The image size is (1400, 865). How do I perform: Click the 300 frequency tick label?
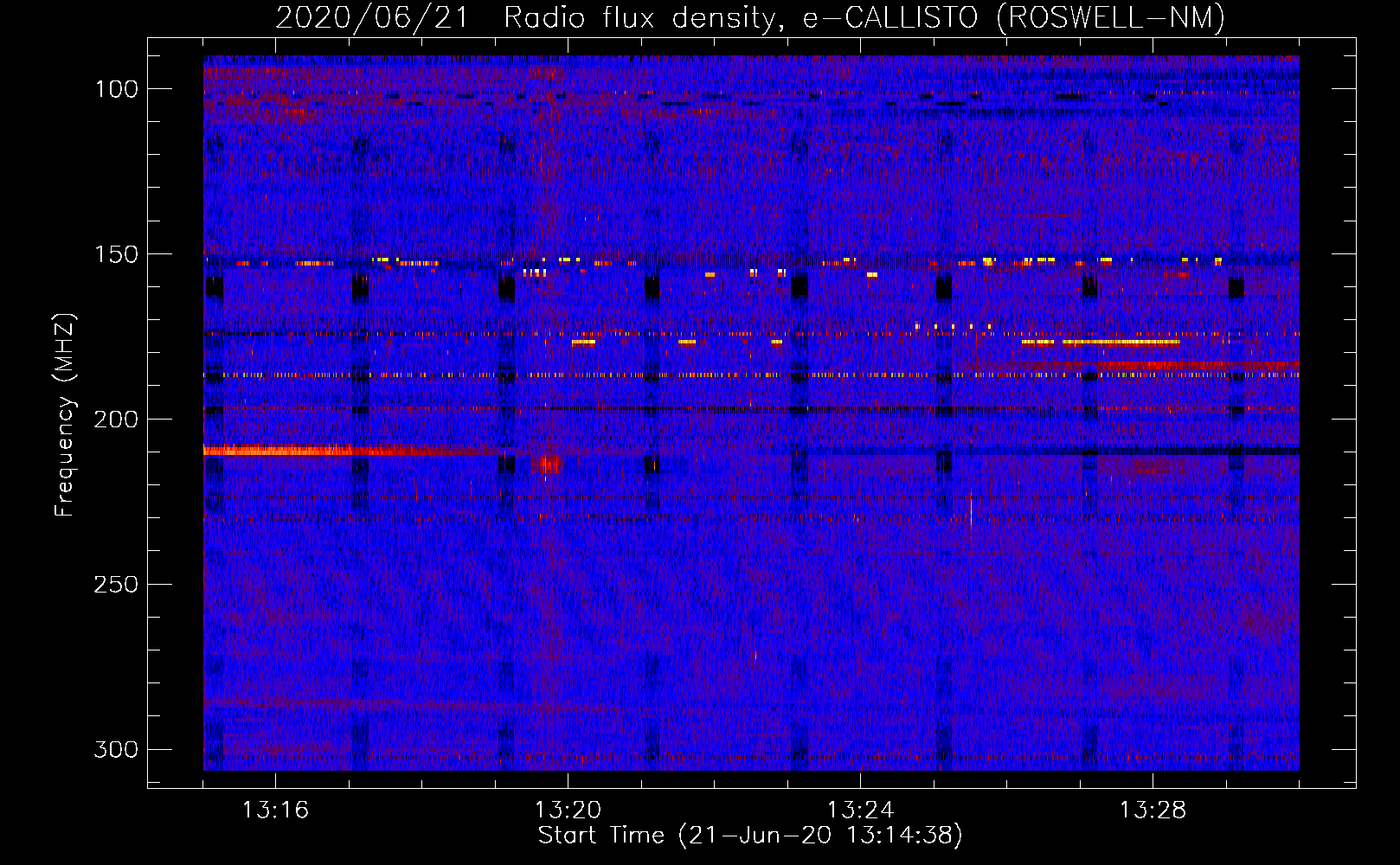click(116, 749)
